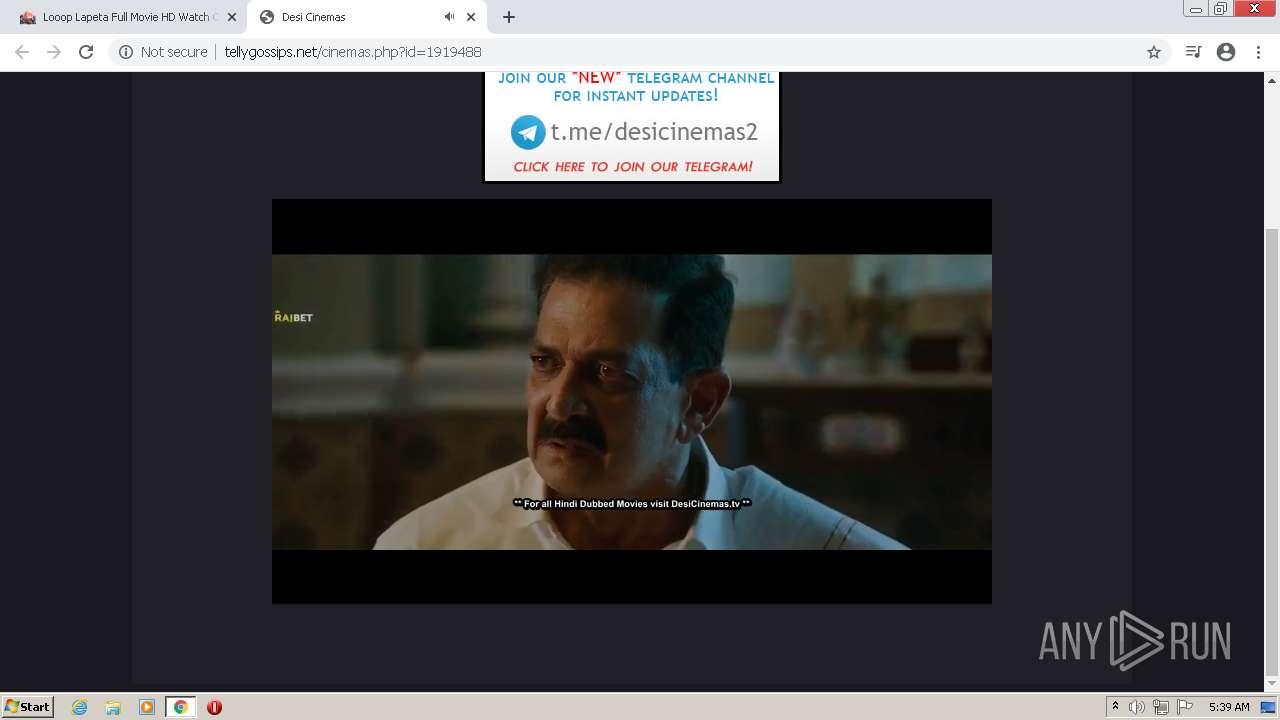Click the Show desktop button

1269,707
